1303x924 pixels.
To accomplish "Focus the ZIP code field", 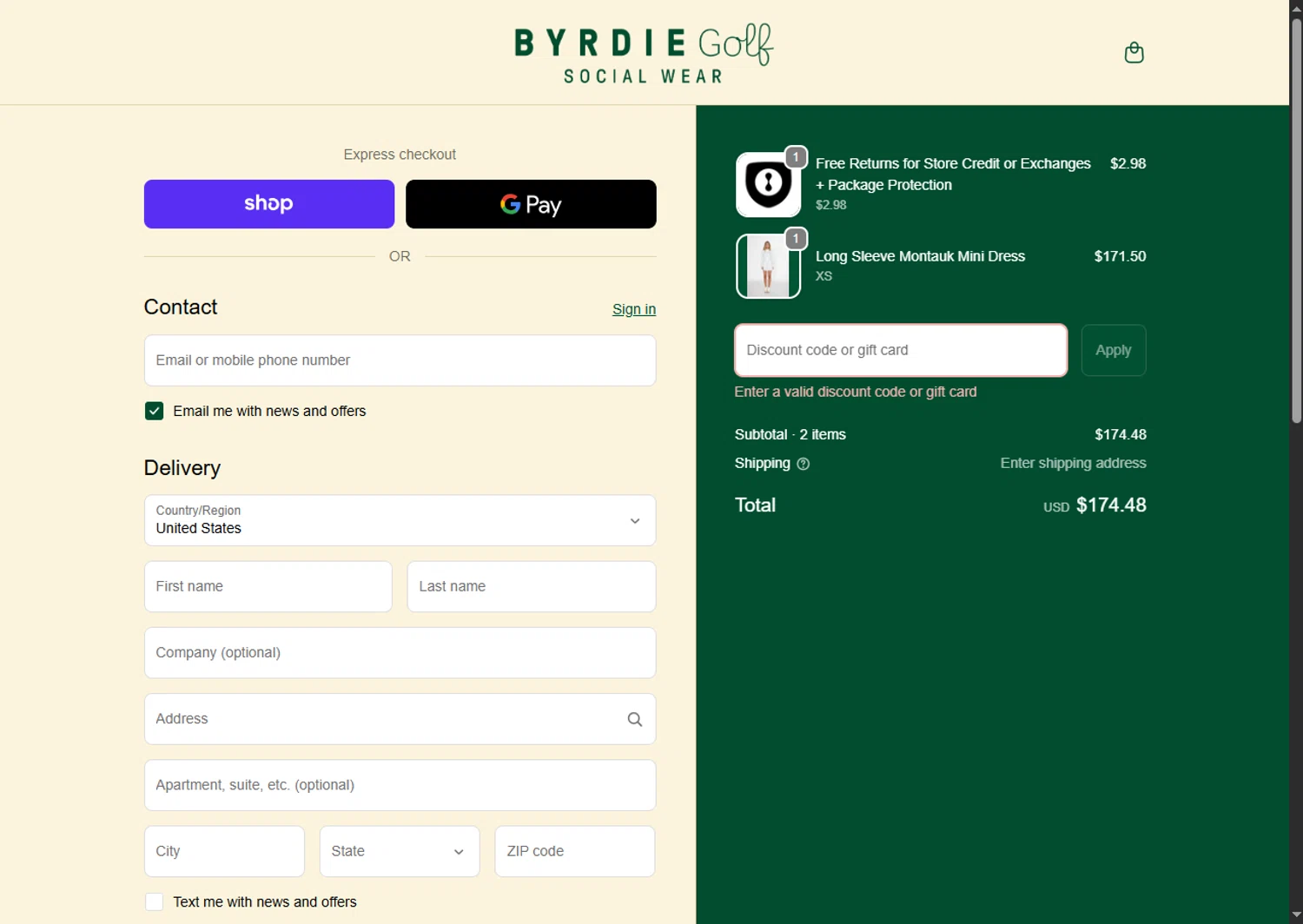I will (x=575, y=851).
